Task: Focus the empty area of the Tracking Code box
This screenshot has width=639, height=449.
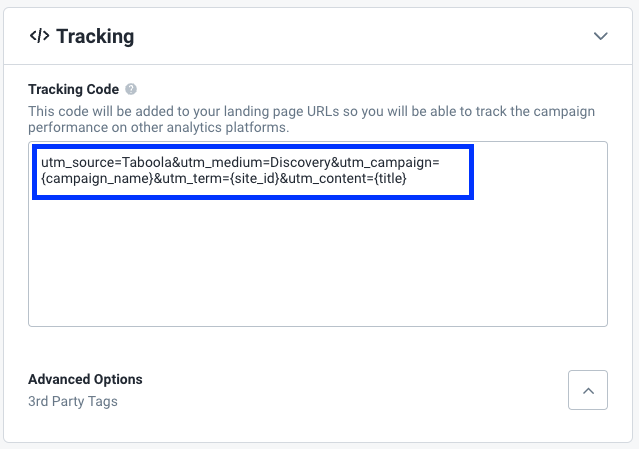Action: click(318, 261)
